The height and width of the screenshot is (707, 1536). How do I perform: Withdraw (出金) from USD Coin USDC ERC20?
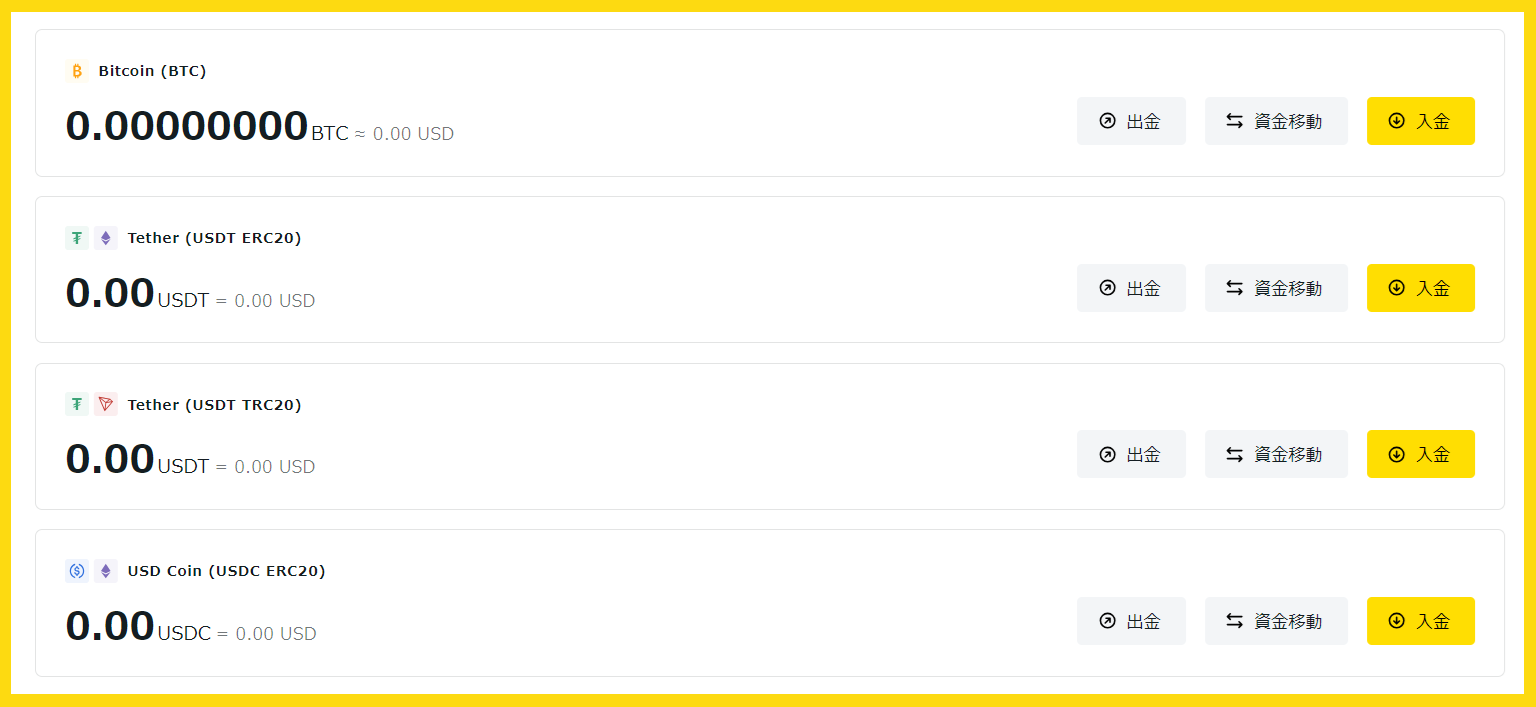point(1131,621)
